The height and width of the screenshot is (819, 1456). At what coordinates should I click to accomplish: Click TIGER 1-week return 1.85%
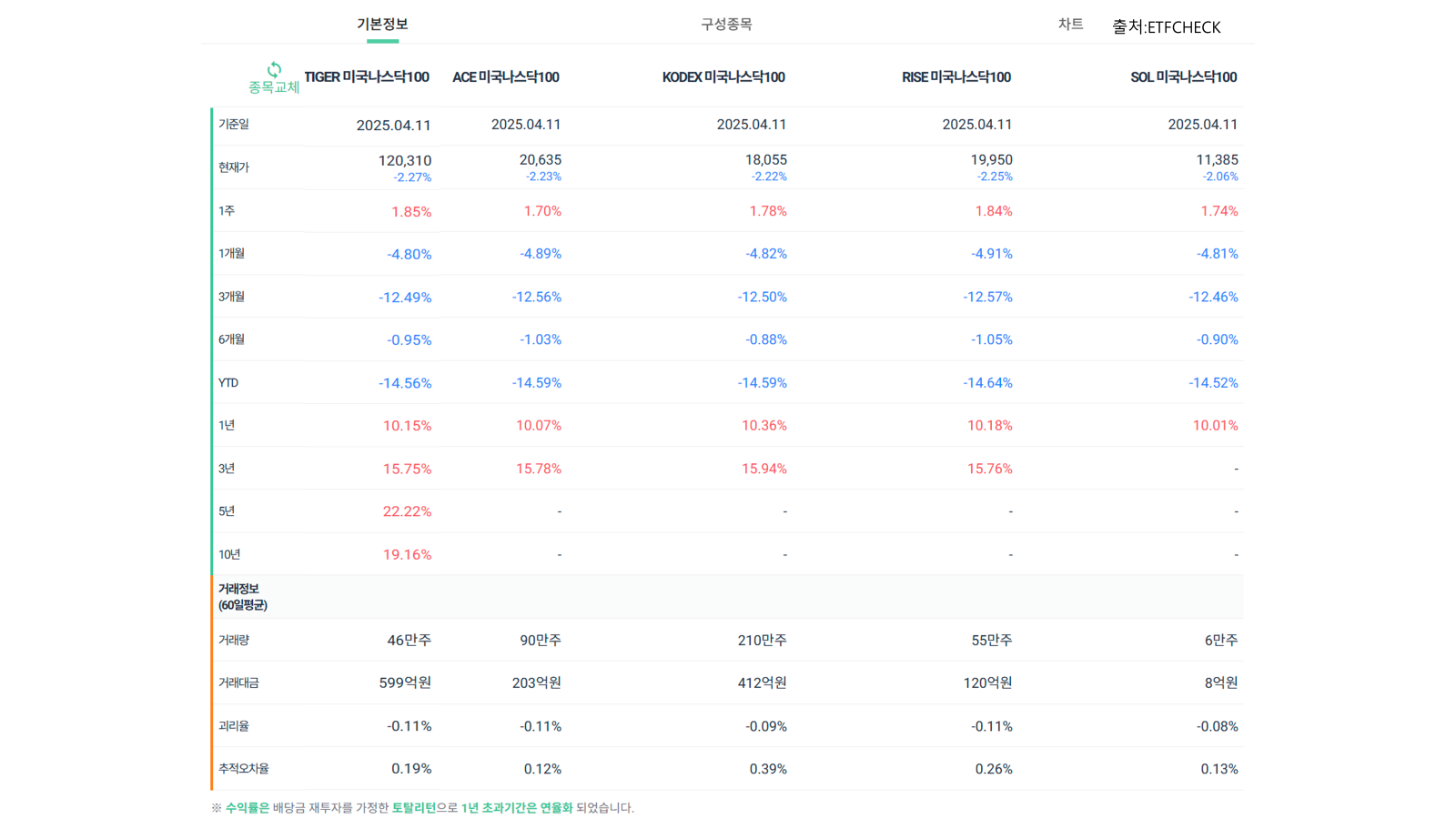coord(411,212)
